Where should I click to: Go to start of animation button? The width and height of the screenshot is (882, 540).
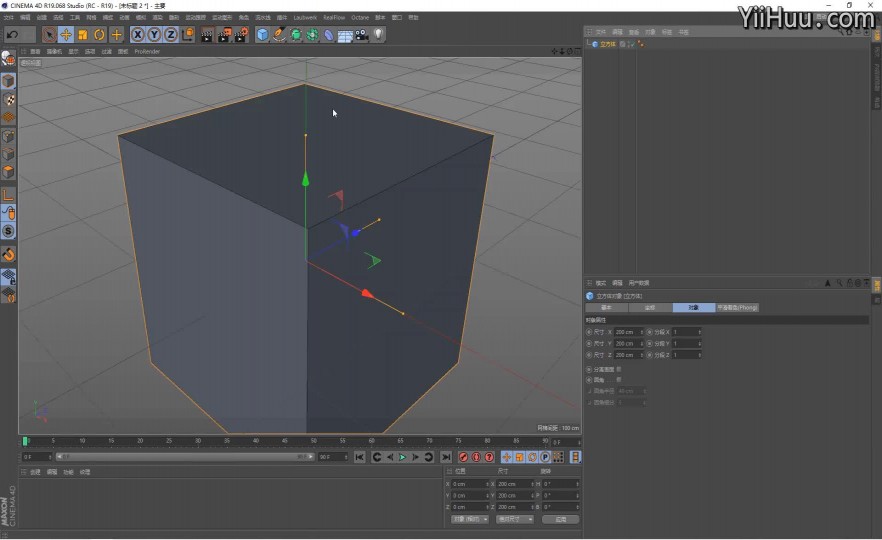pos(360,457)
